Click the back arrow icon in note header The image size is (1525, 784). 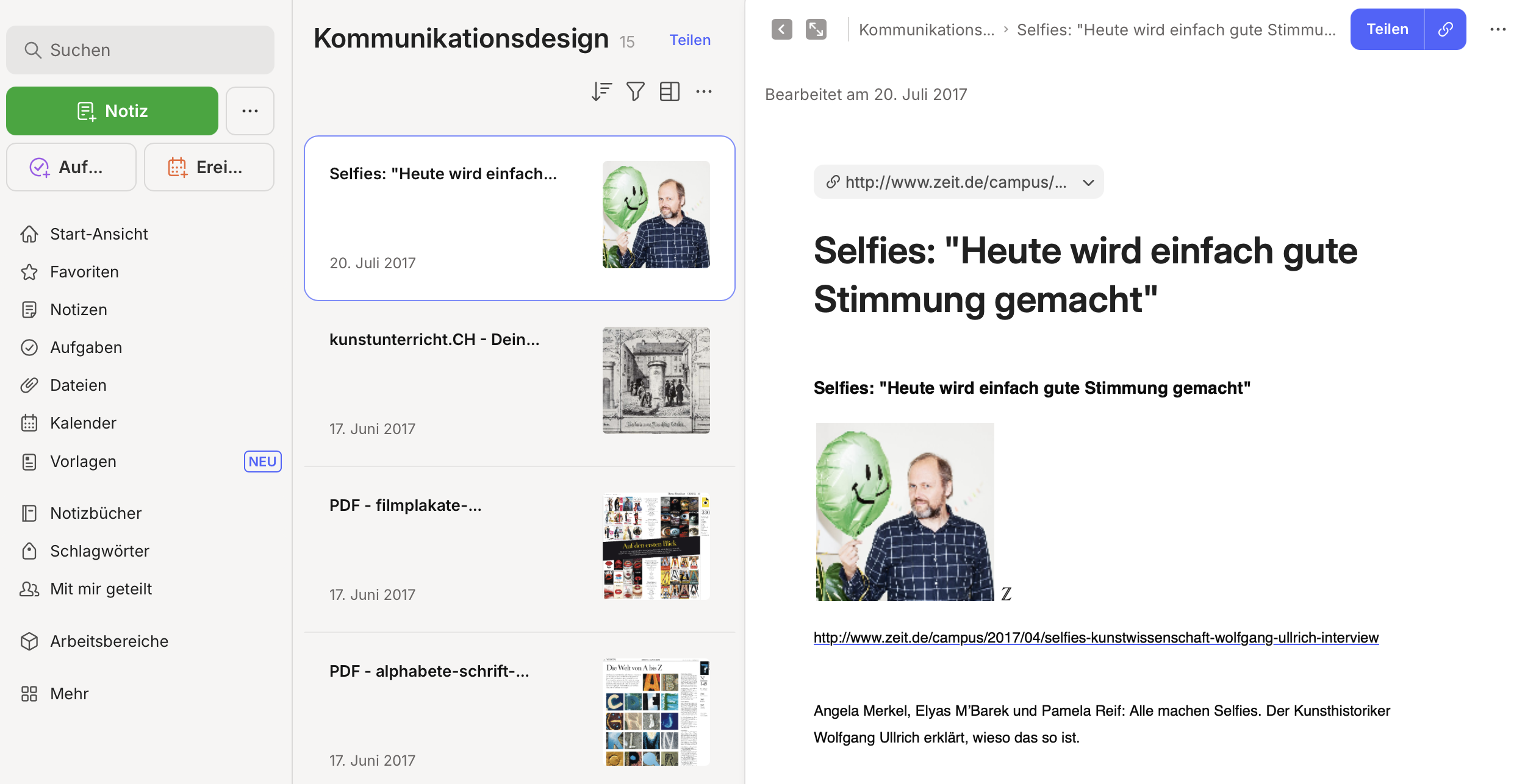(781, 29)
